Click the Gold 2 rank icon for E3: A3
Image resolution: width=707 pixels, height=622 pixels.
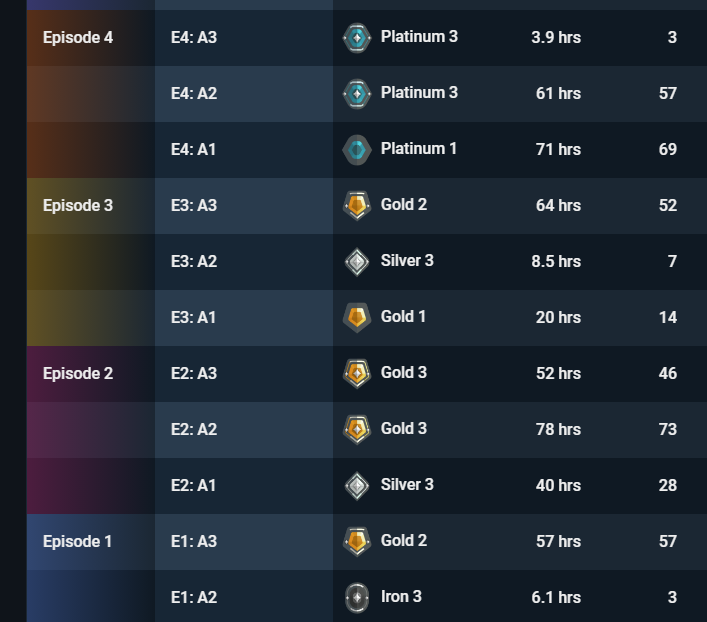point(357,206)
